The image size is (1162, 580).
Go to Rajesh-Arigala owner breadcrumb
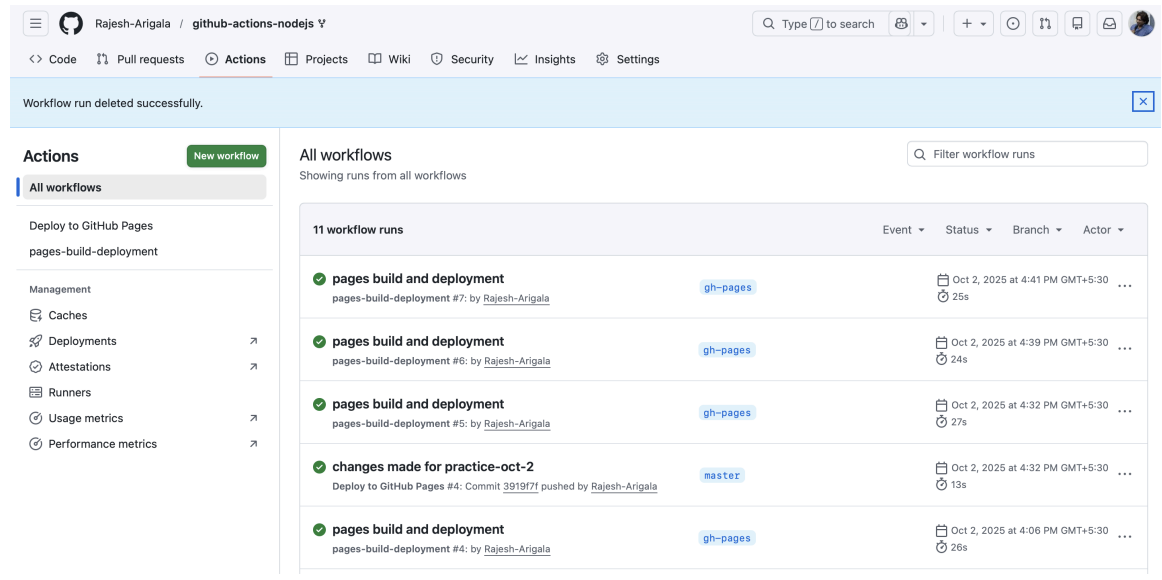pos(133,24)
